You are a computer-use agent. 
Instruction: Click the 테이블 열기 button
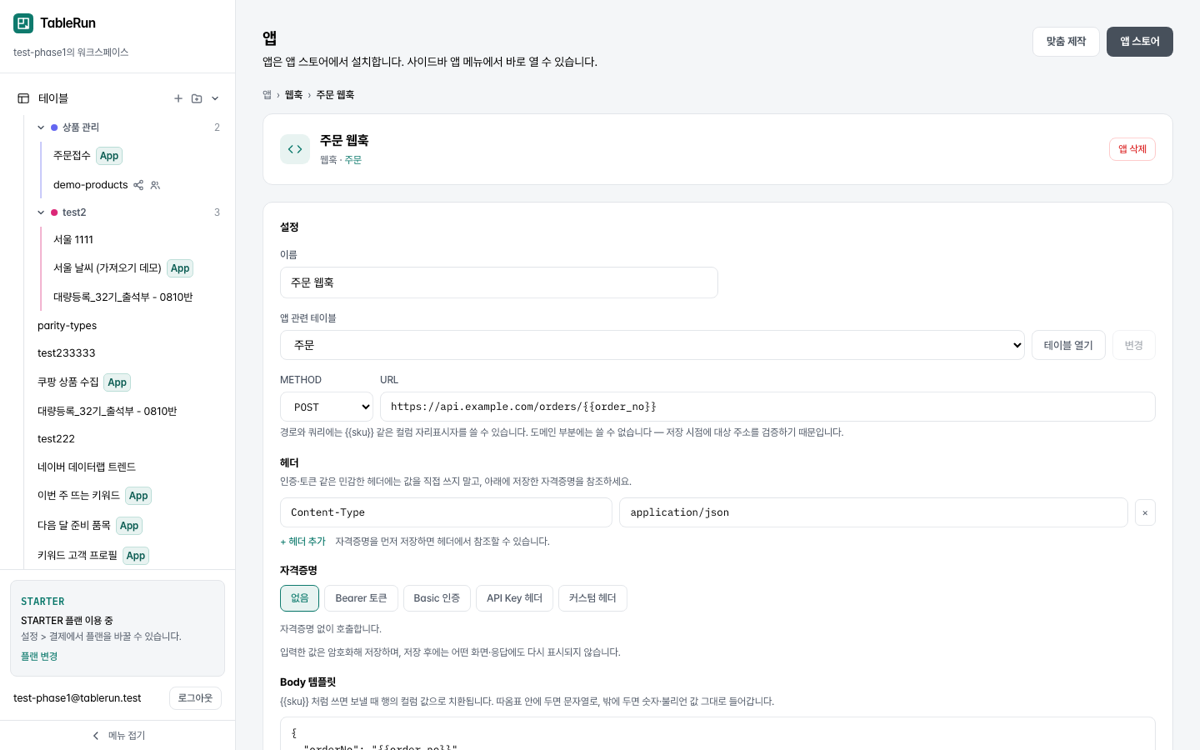point(1069,345)
